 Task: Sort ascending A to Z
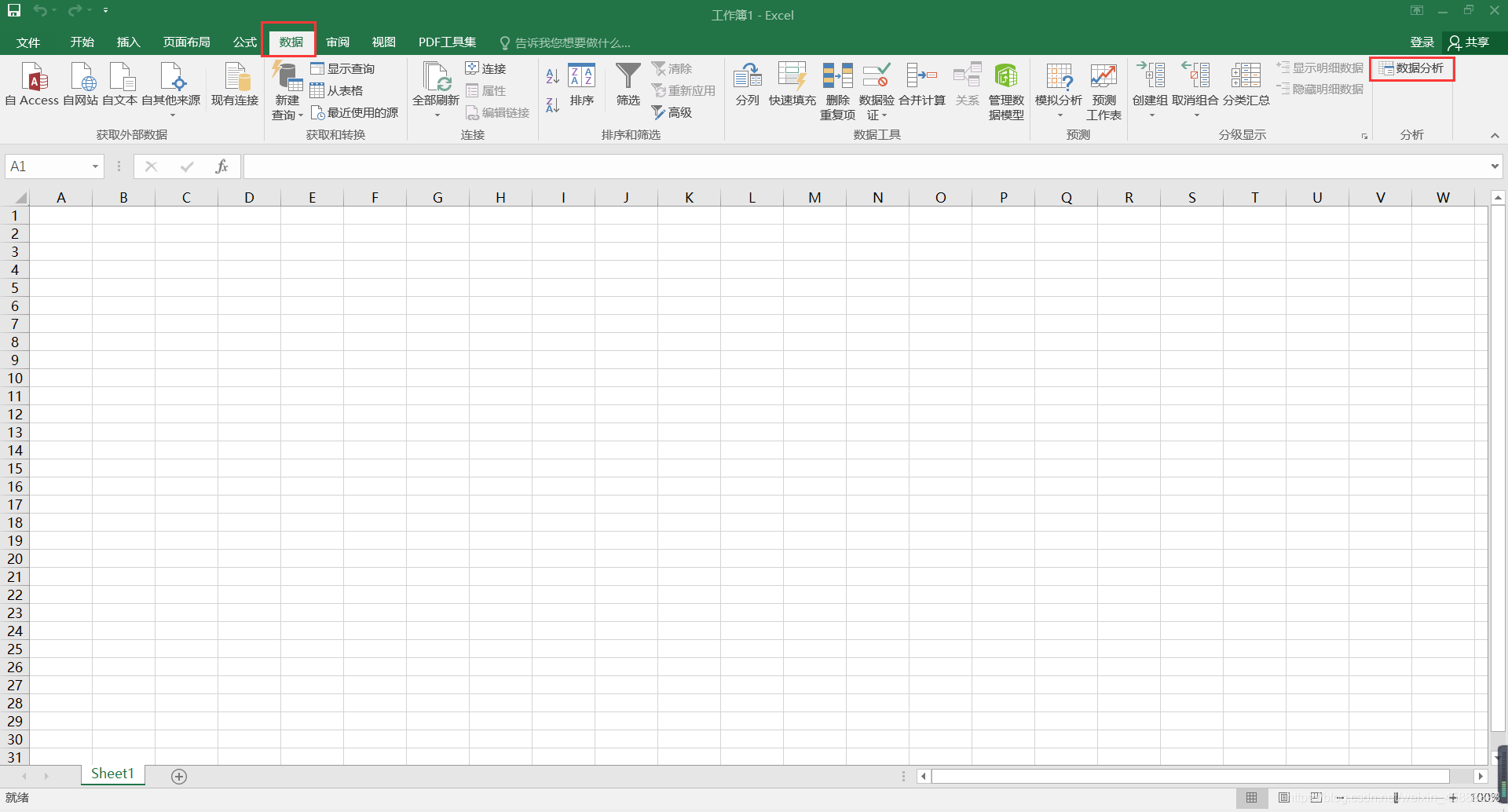[x=553, y=76]
